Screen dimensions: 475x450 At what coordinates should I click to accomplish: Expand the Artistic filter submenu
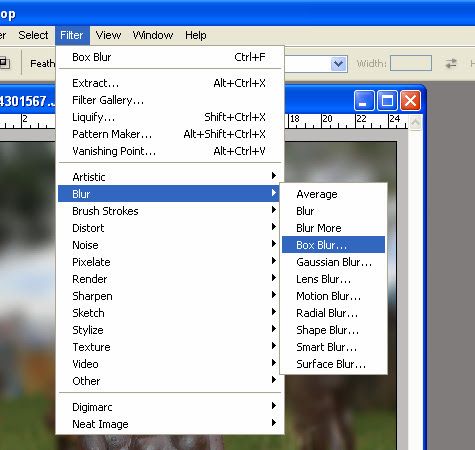170,177
